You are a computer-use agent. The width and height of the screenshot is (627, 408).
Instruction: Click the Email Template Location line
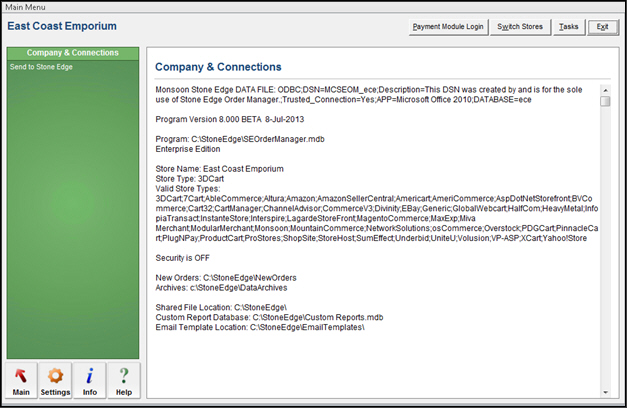[x=260, y=327]
